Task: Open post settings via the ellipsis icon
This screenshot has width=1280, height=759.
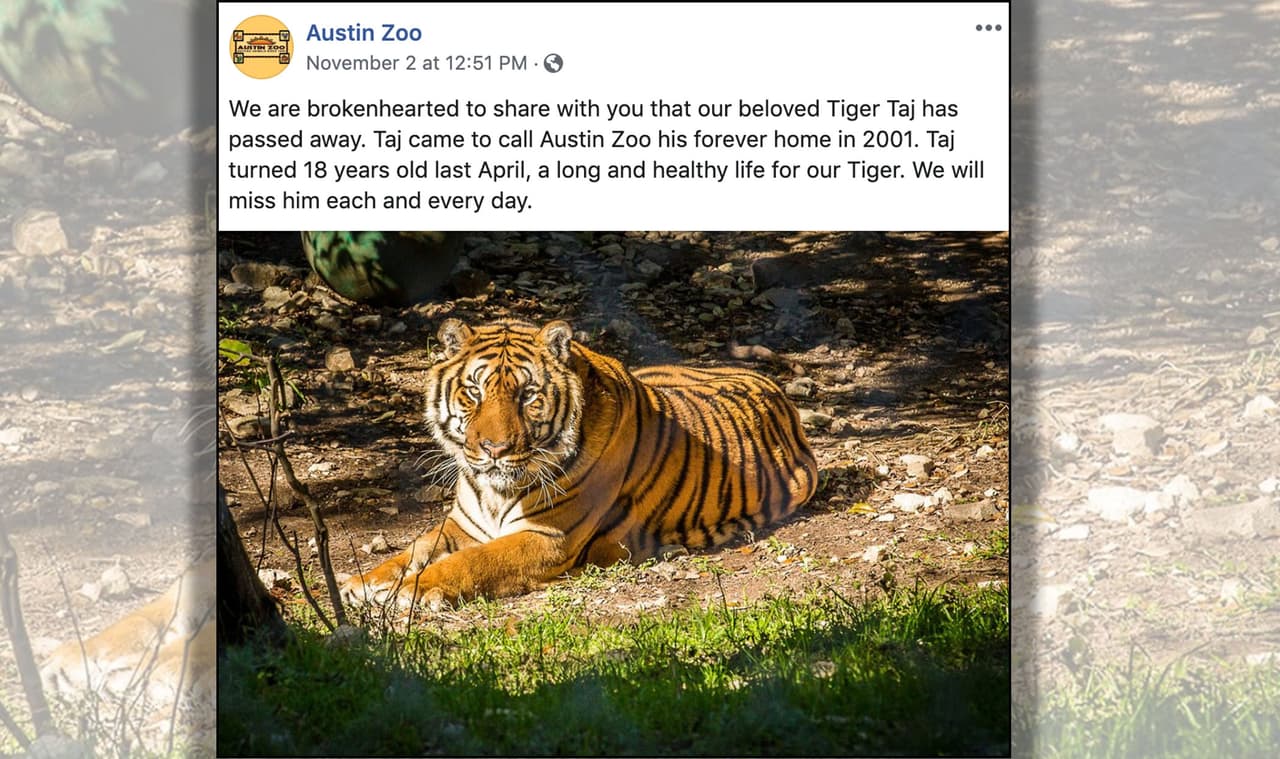Action: click(x=988, y=27)
